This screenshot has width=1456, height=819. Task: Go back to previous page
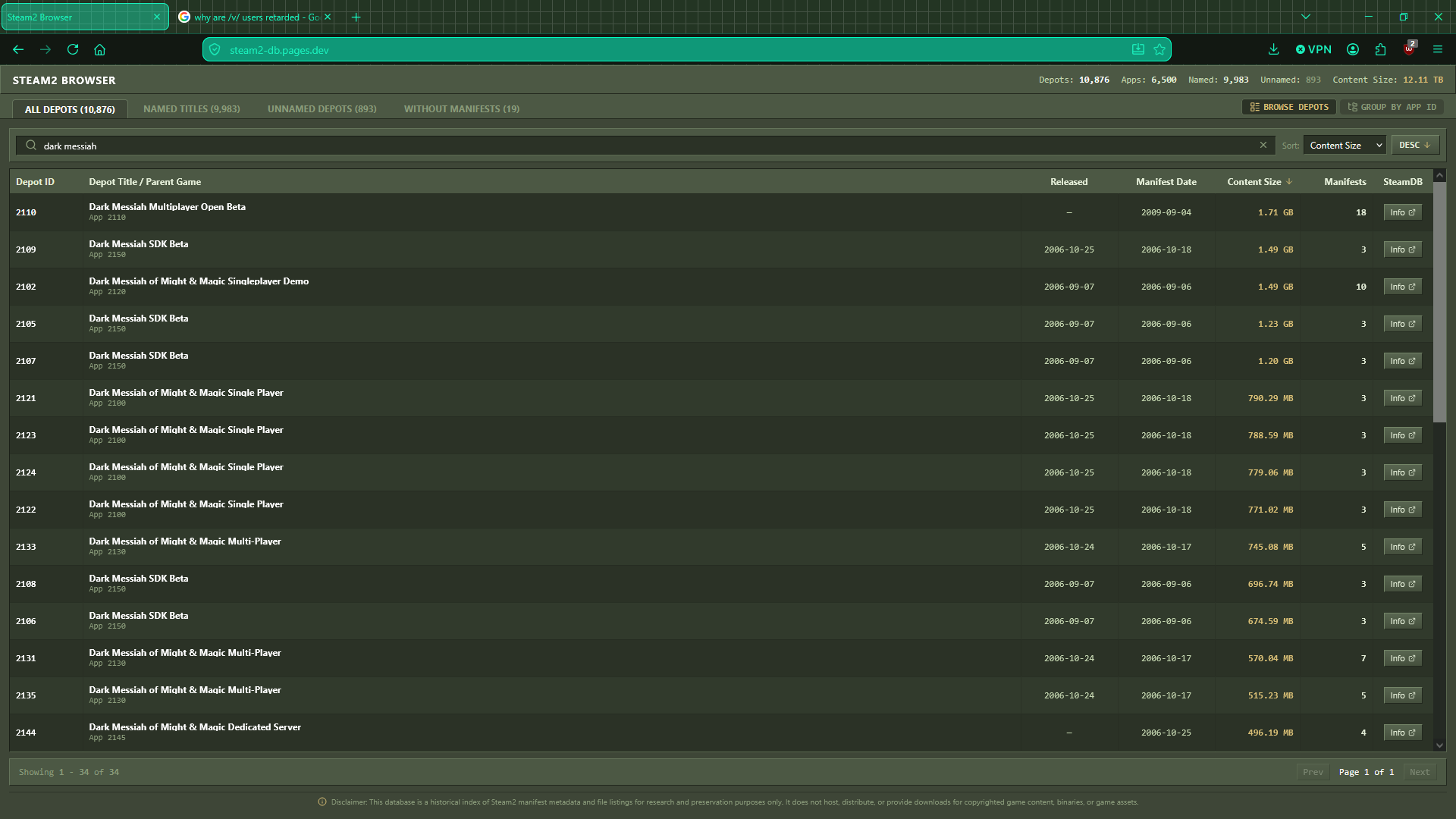18,50
